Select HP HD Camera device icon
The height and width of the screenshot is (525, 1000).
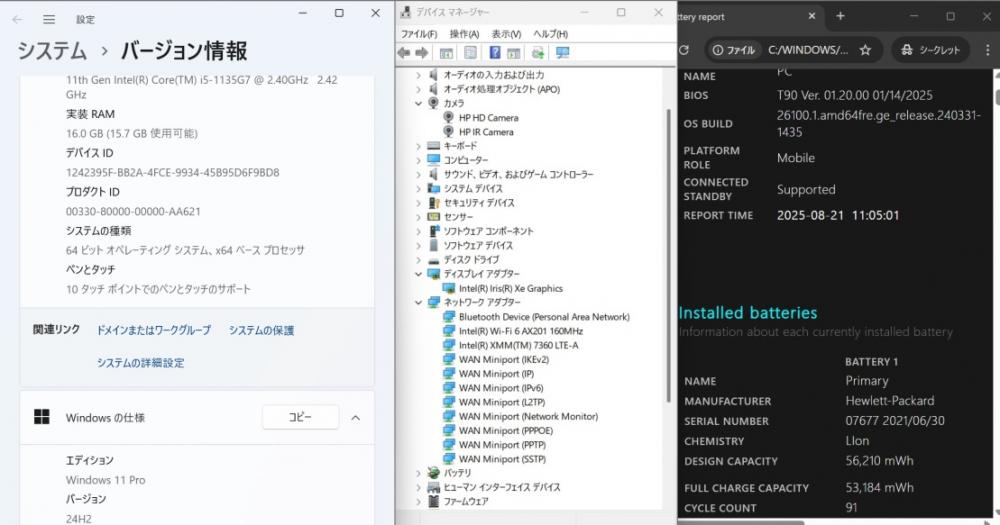[448, 117]
